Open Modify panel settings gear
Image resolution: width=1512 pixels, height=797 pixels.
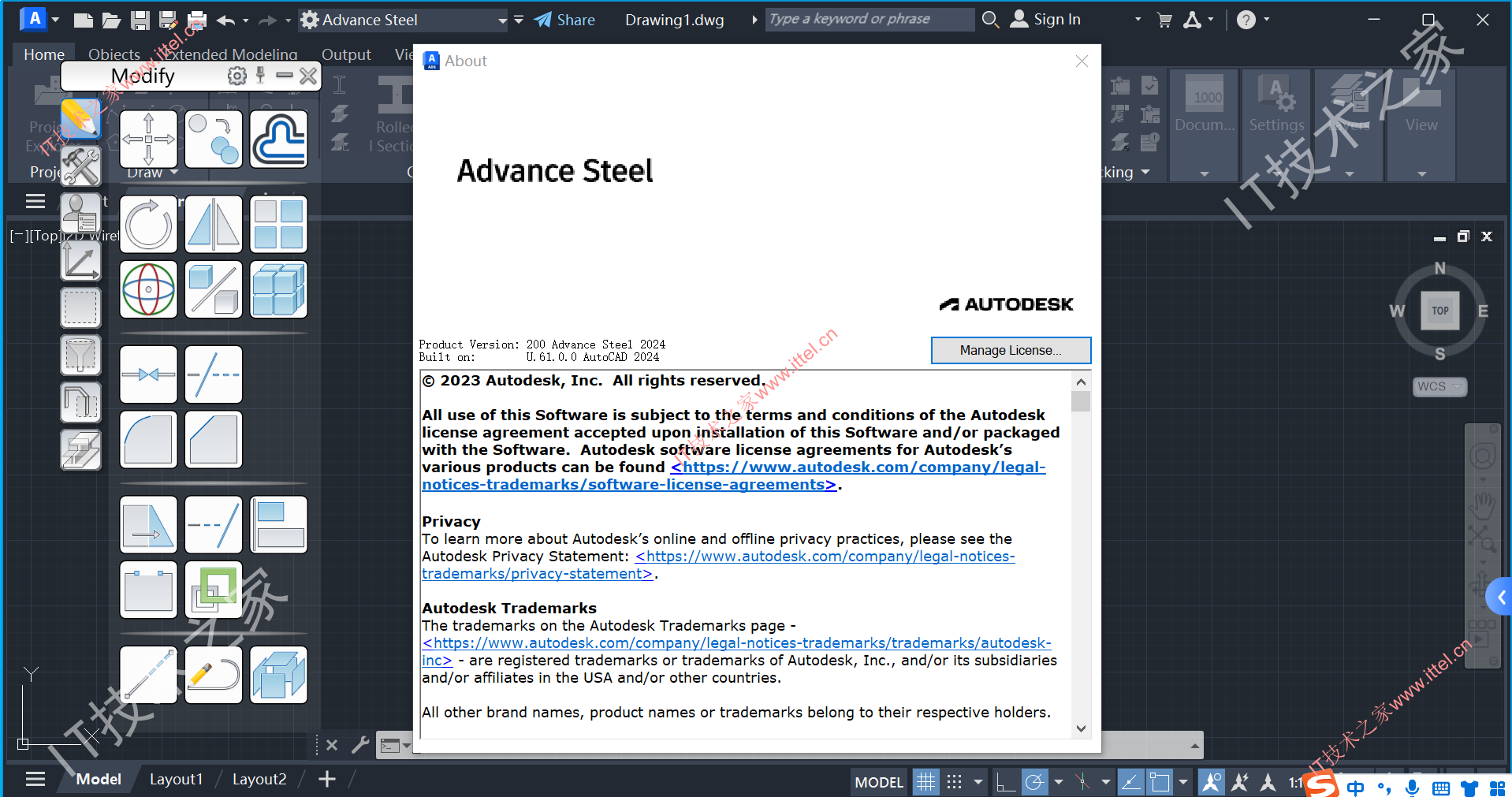tap(236, 76)
